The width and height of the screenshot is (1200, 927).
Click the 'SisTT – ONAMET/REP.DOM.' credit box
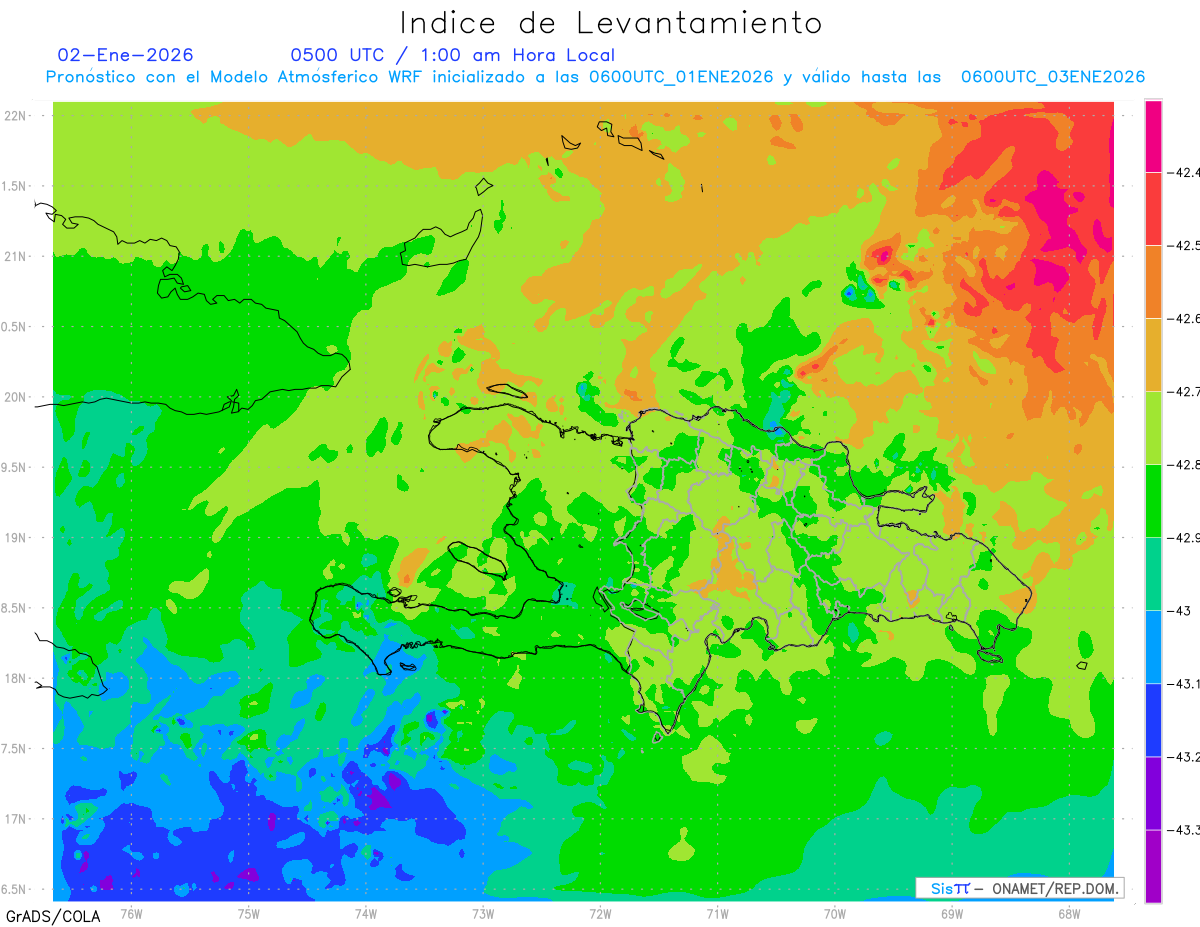click(1020, 888)
